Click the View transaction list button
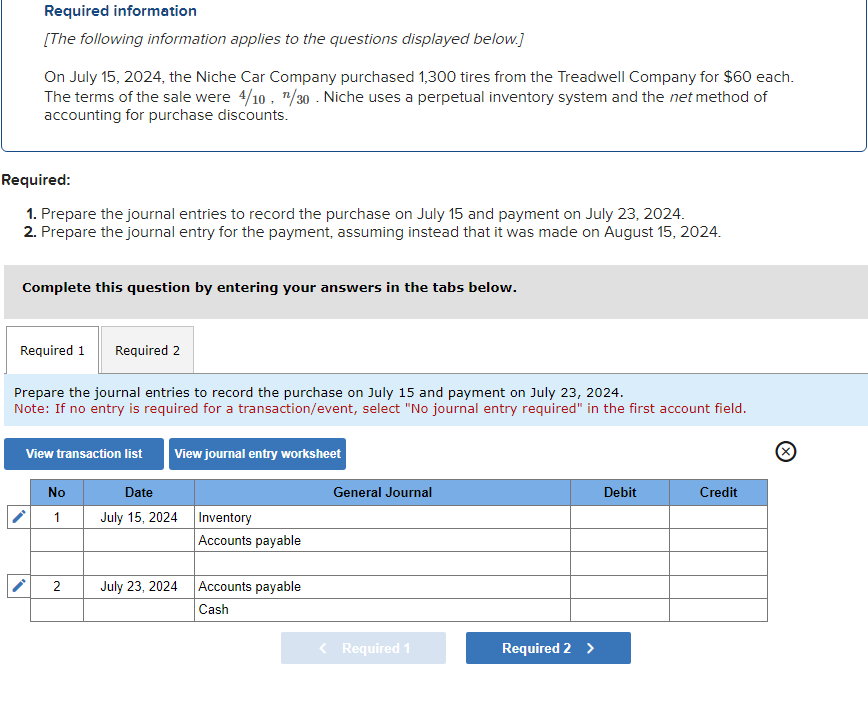The height and width of the screenshot is (721, 868). [83, 454]
